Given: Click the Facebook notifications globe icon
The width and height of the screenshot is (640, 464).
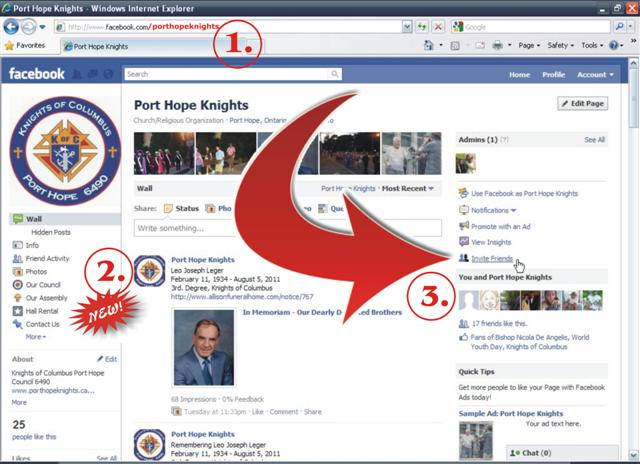Looking at the screenshot, I should [x=108, y=74].
